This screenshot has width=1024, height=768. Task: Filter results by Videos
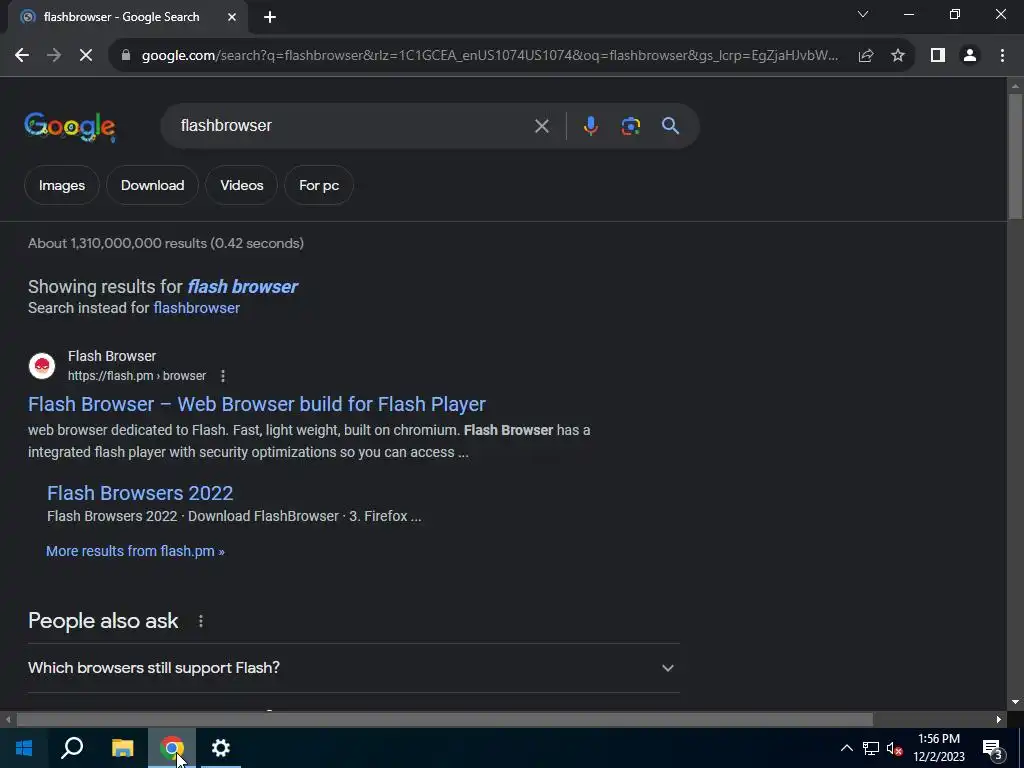pyautogui.click(x=242, y=185)
